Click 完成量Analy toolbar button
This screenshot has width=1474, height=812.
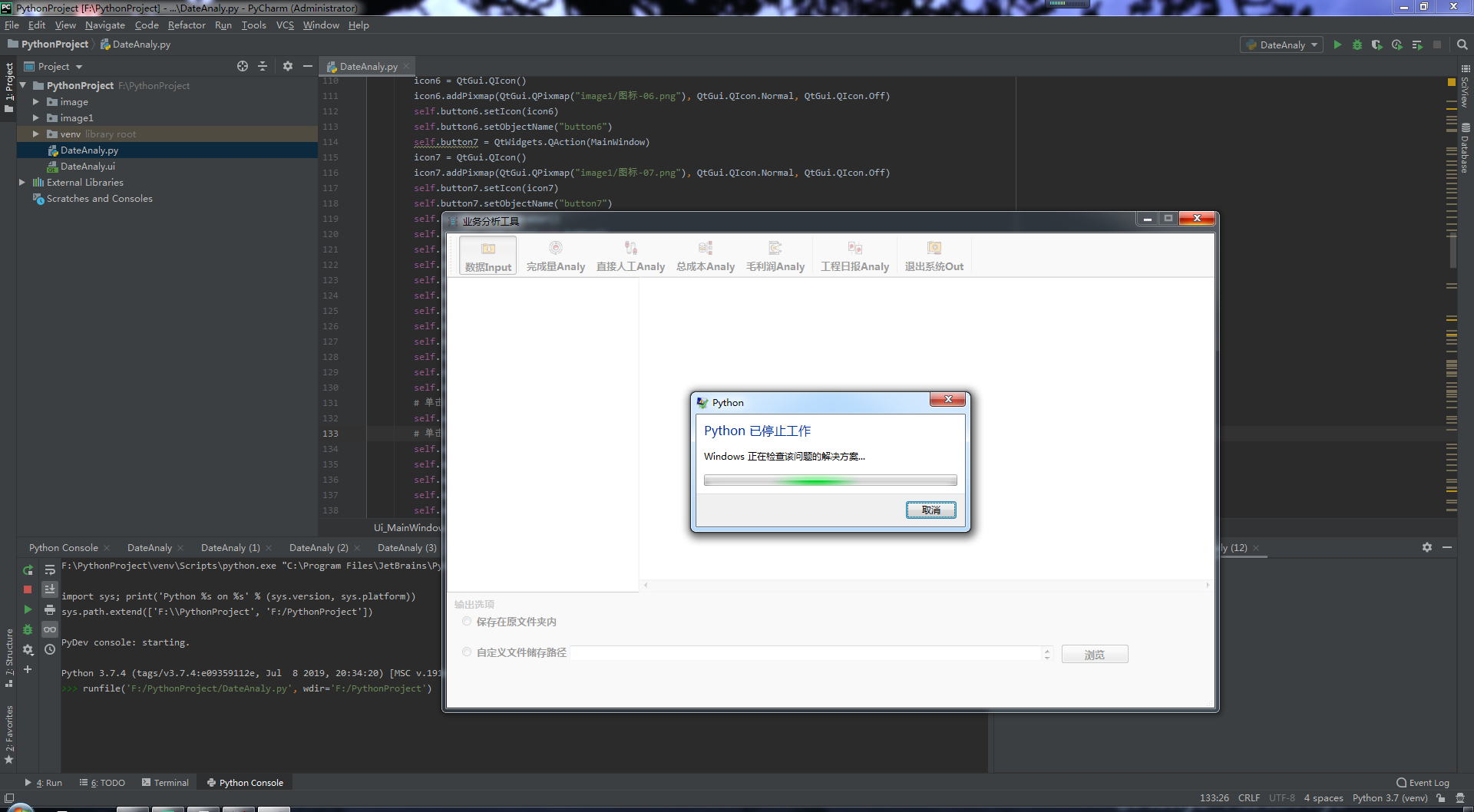point(556,256)
